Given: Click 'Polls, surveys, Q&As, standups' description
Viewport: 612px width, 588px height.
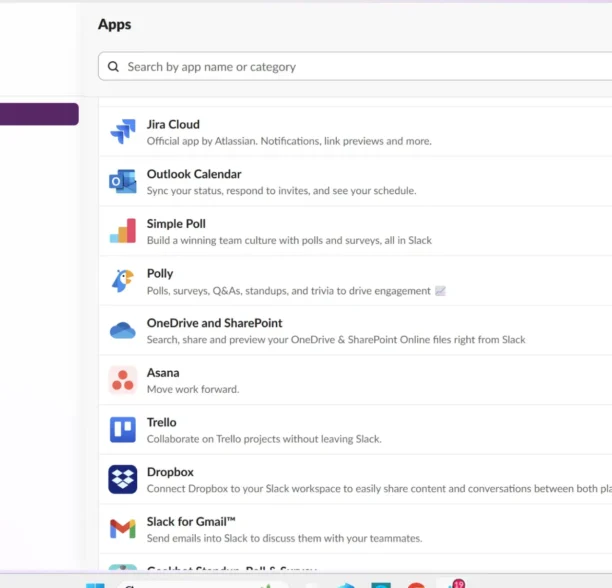Looking at the screenshot, I should click(288, 291).
